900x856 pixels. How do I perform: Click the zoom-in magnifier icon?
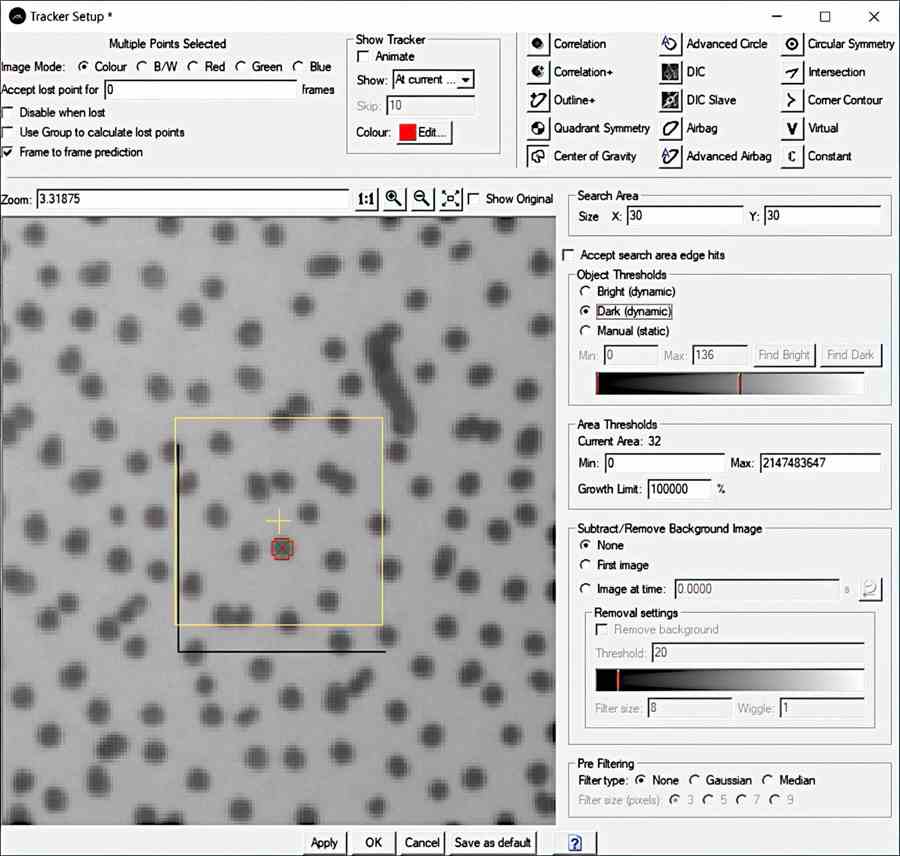click(394, 198)
